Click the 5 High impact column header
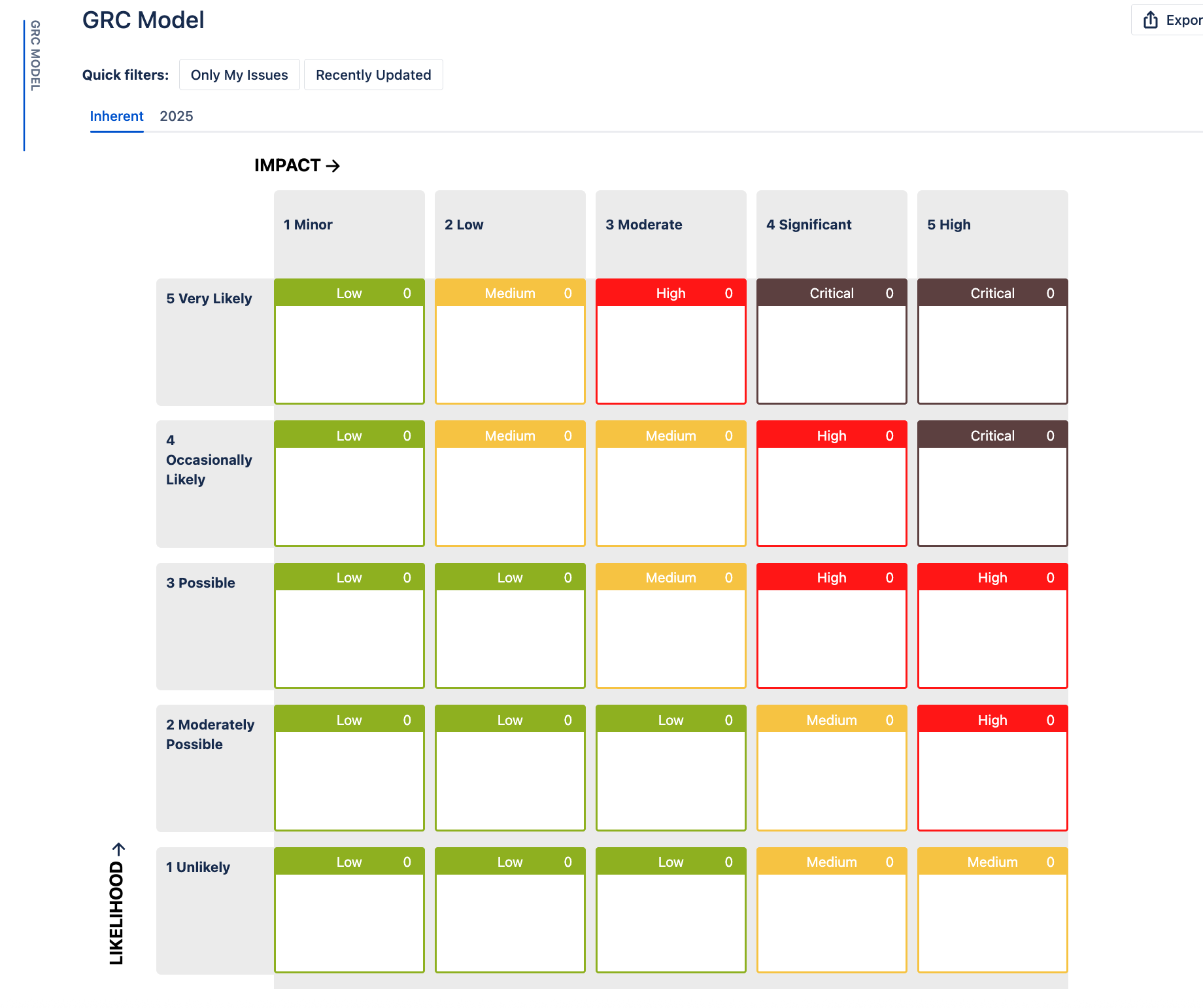1203x1008 pixels. pyautogui.click(x=992, y=234)
